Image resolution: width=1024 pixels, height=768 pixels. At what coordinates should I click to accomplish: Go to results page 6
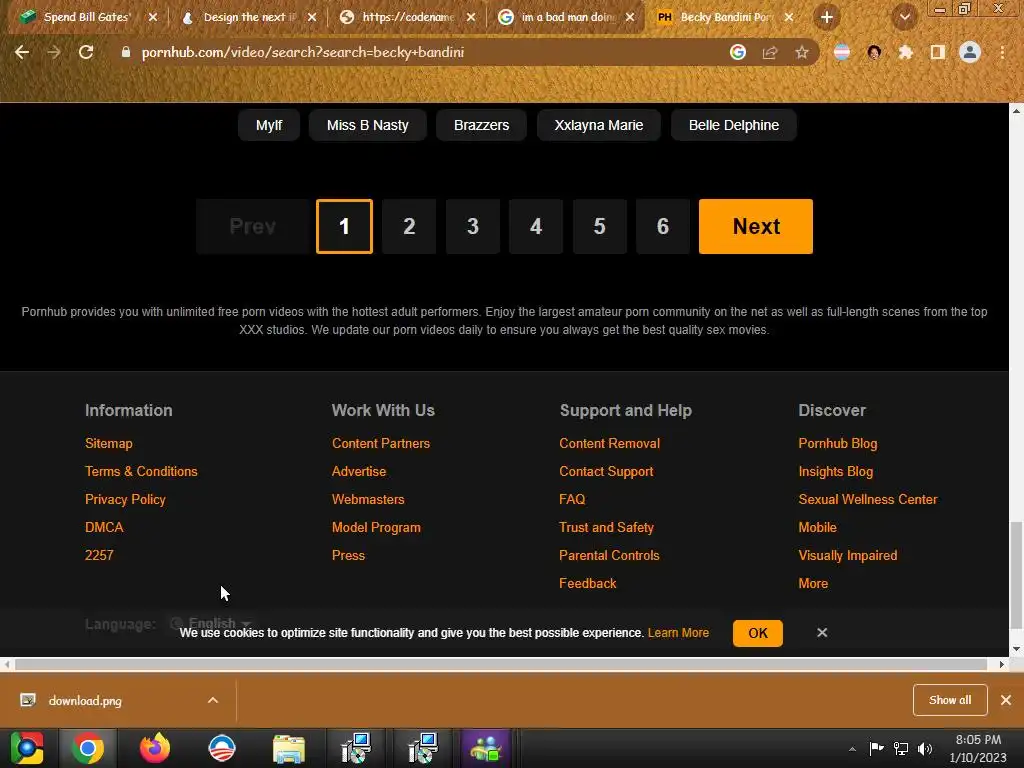coord(663,227)
